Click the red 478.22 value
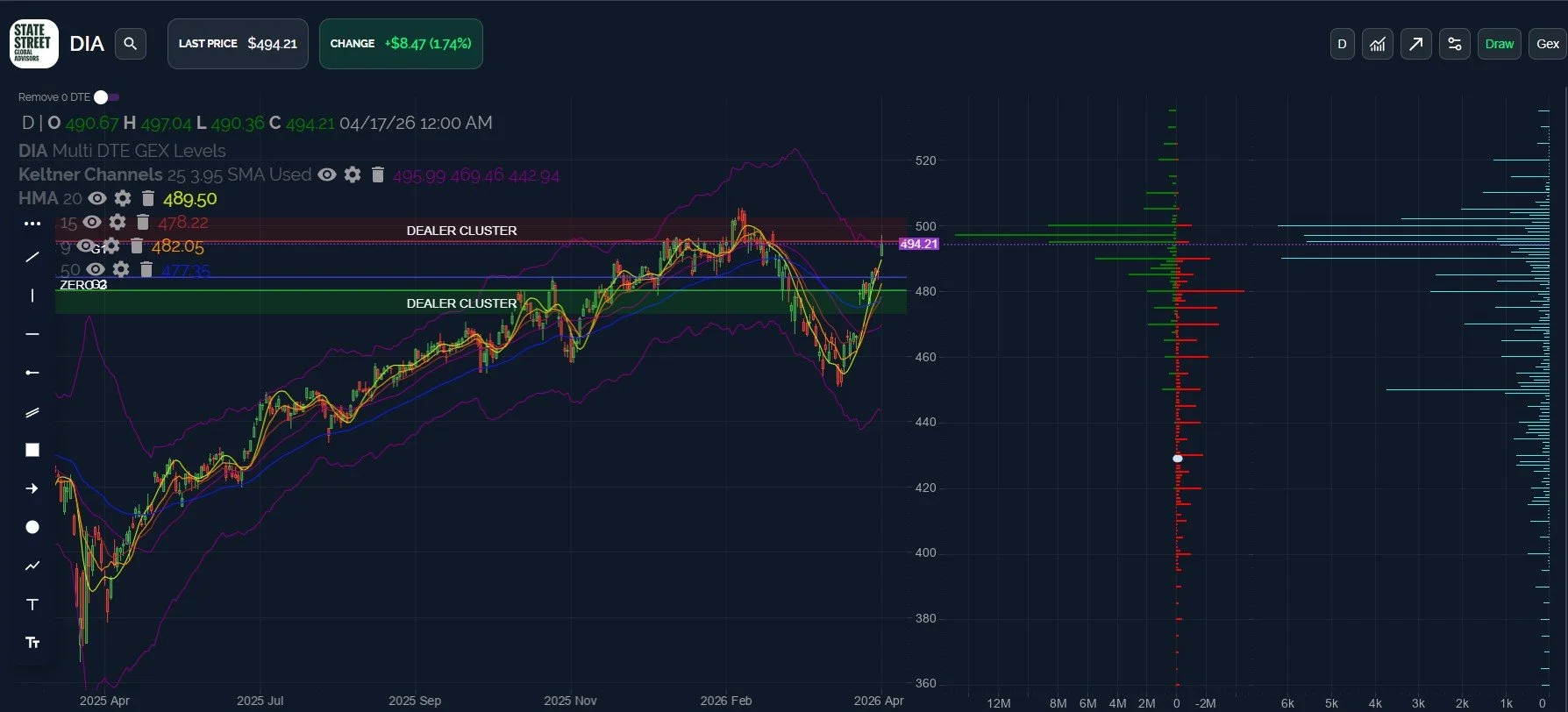The image size is (1568, 712). pyautogui.click(x=183, y=223)
